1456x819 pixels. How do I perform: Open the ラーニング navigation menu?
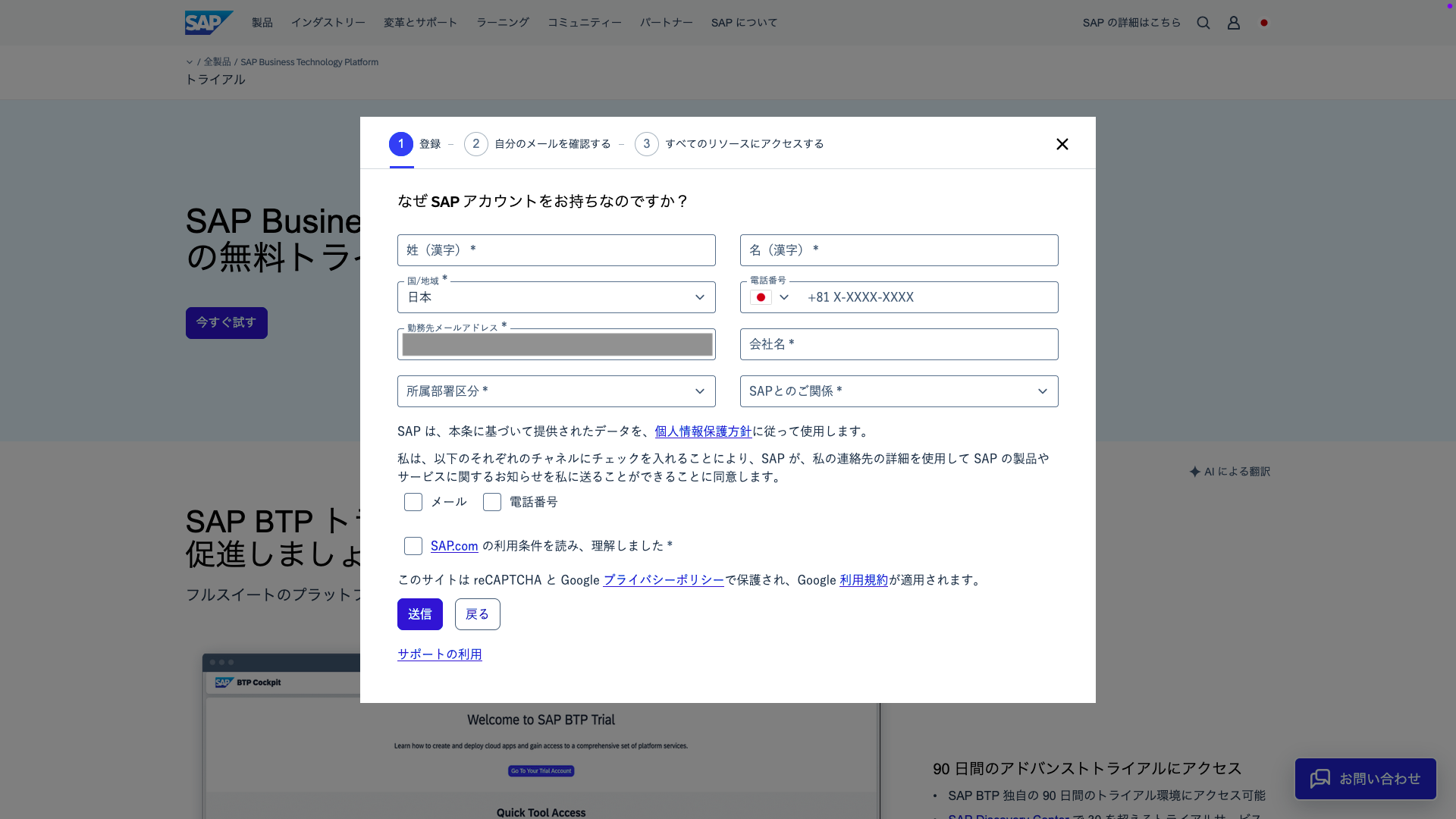(x=503, y=23)
